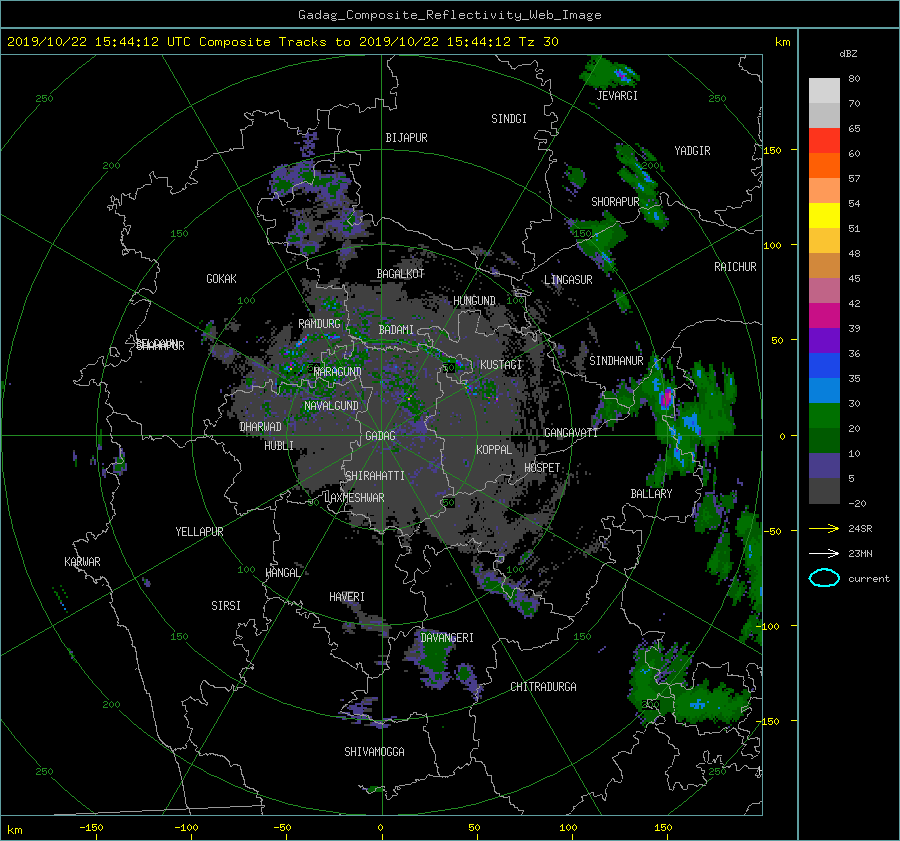Select the bright green 20-30 dBZ swatch
Image resolution: width=900 pixels, height=841 pixels.
click(824, 416)
